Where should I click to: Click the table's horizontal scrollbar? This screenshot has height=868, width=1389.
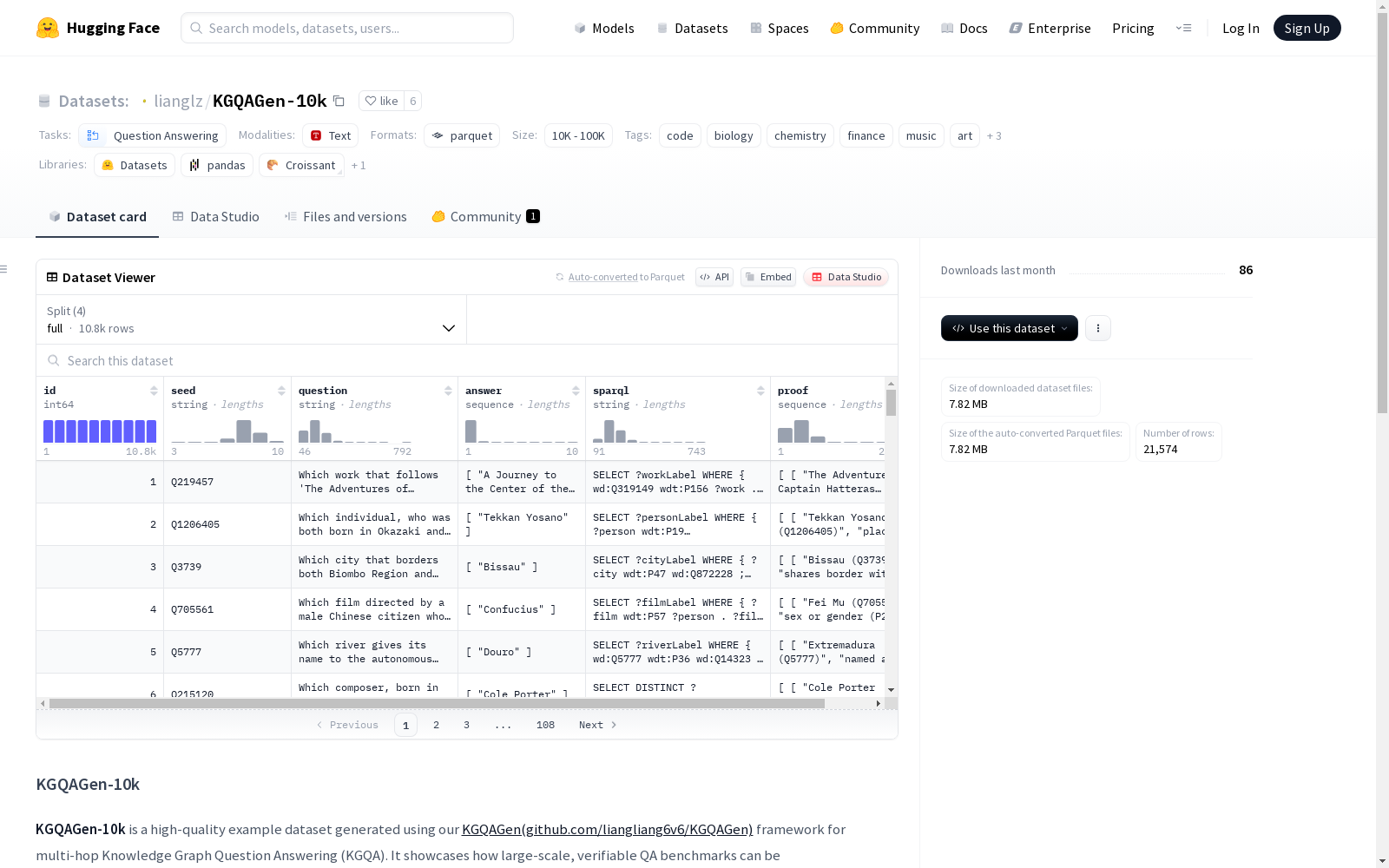pyautogui.click(x=437, y=703)
